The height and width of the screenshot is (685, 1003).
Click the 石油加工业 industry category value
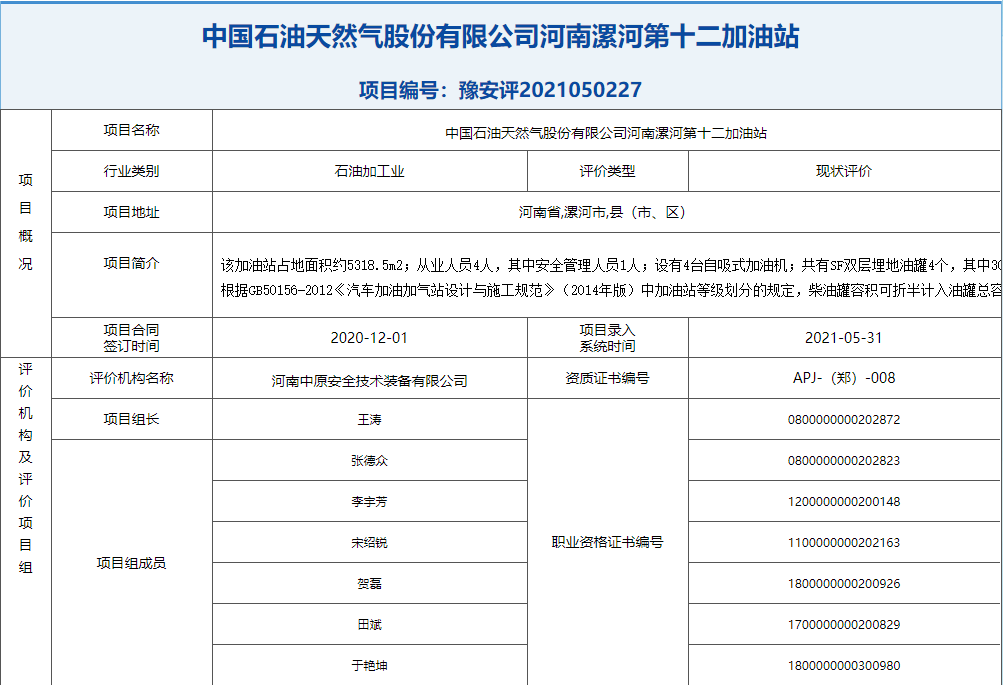[x=369, y=171]
